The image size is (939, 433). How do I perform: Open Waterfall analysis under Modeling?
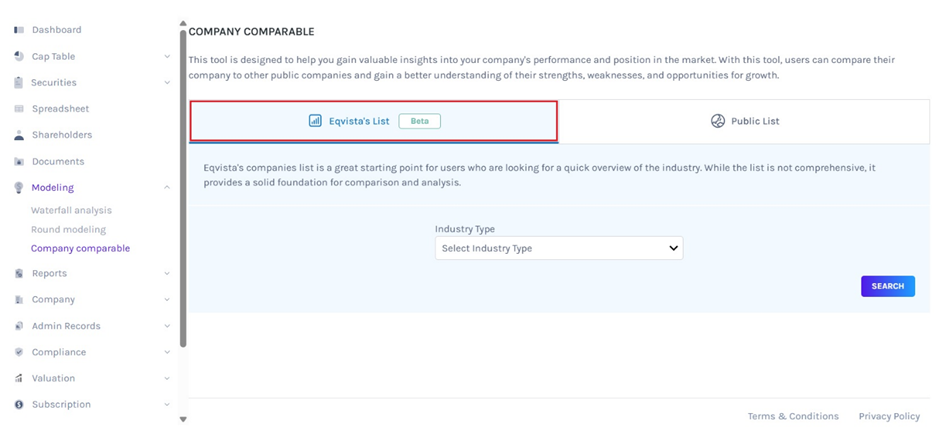point(71,211)
